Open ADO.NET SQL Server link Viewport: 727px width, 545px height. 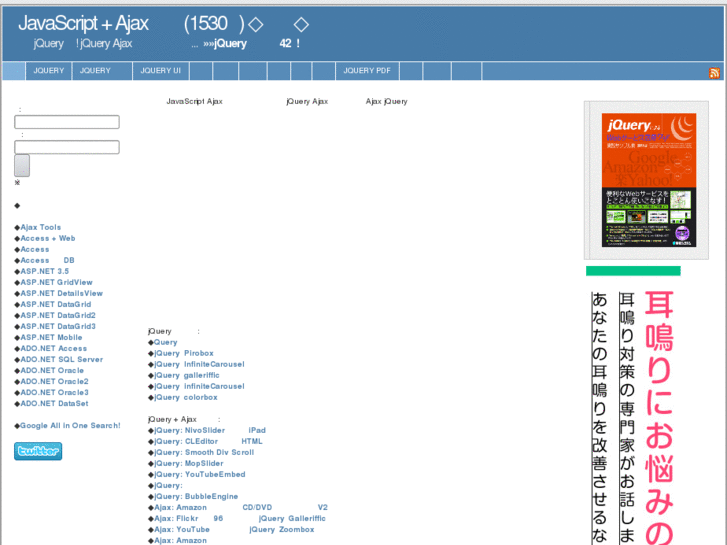61,359
